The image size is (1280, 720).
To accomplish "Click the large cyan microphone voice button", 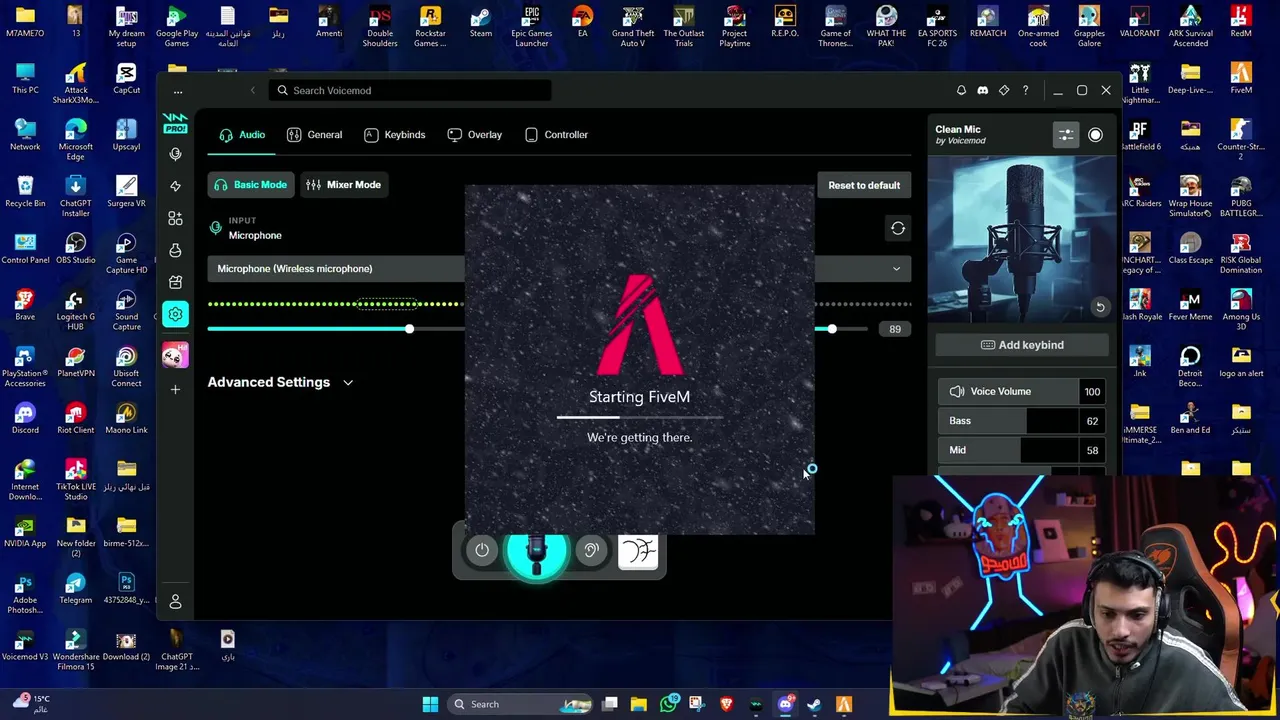I will click(x=537, y=552).
